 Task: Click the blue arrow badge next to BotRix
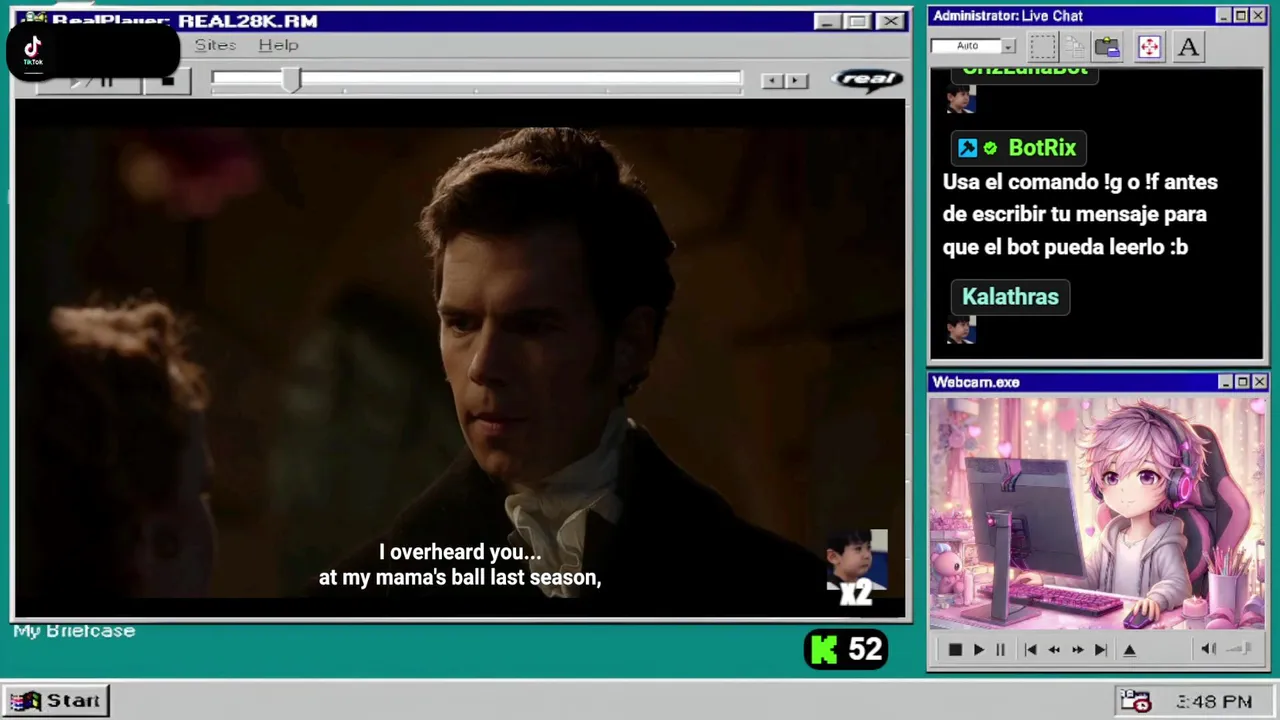click(x=967, y=148)
